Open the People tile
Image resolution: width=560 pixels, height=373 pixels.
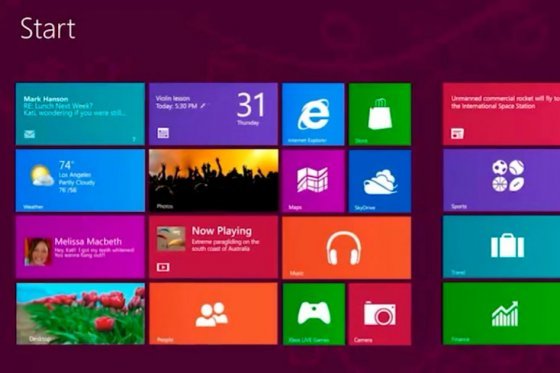213,314
